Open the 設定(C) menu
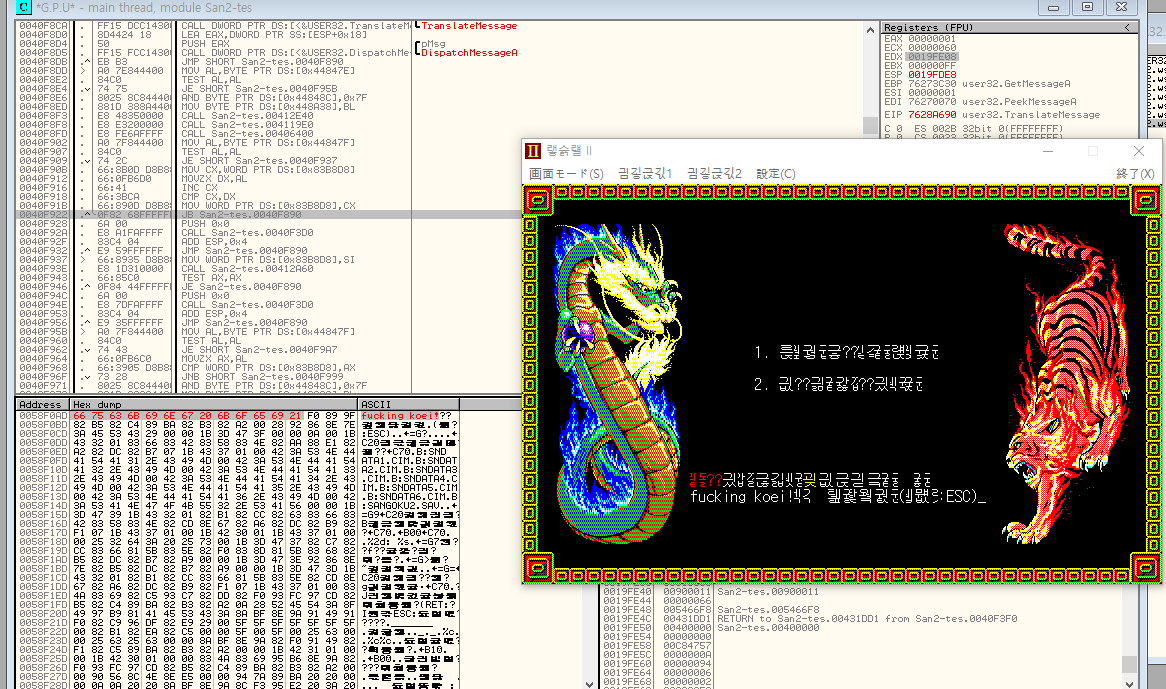The image size is (1166, 689). coord(776,173)
